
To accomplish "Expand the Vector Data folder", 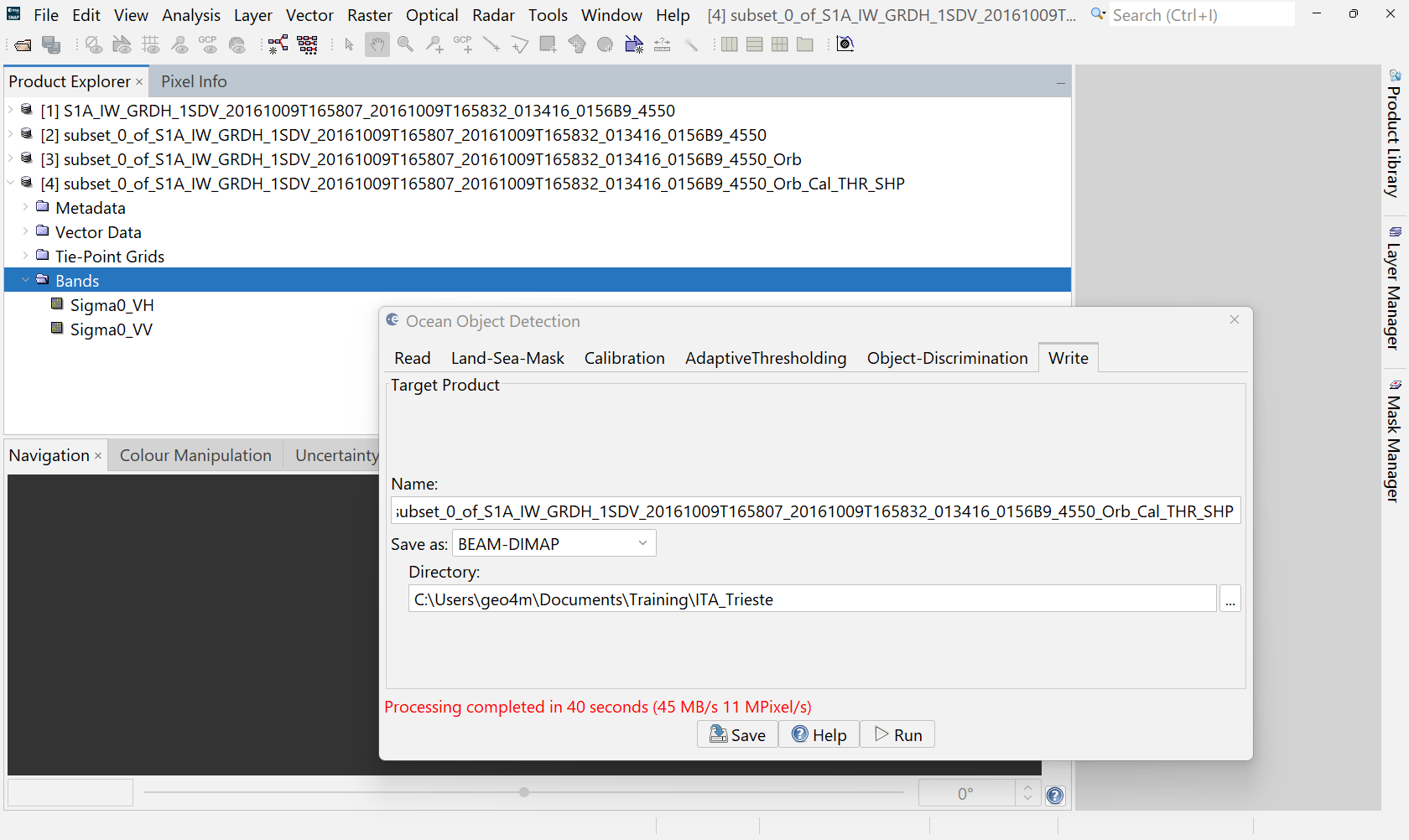I will [x=25, y=231].
